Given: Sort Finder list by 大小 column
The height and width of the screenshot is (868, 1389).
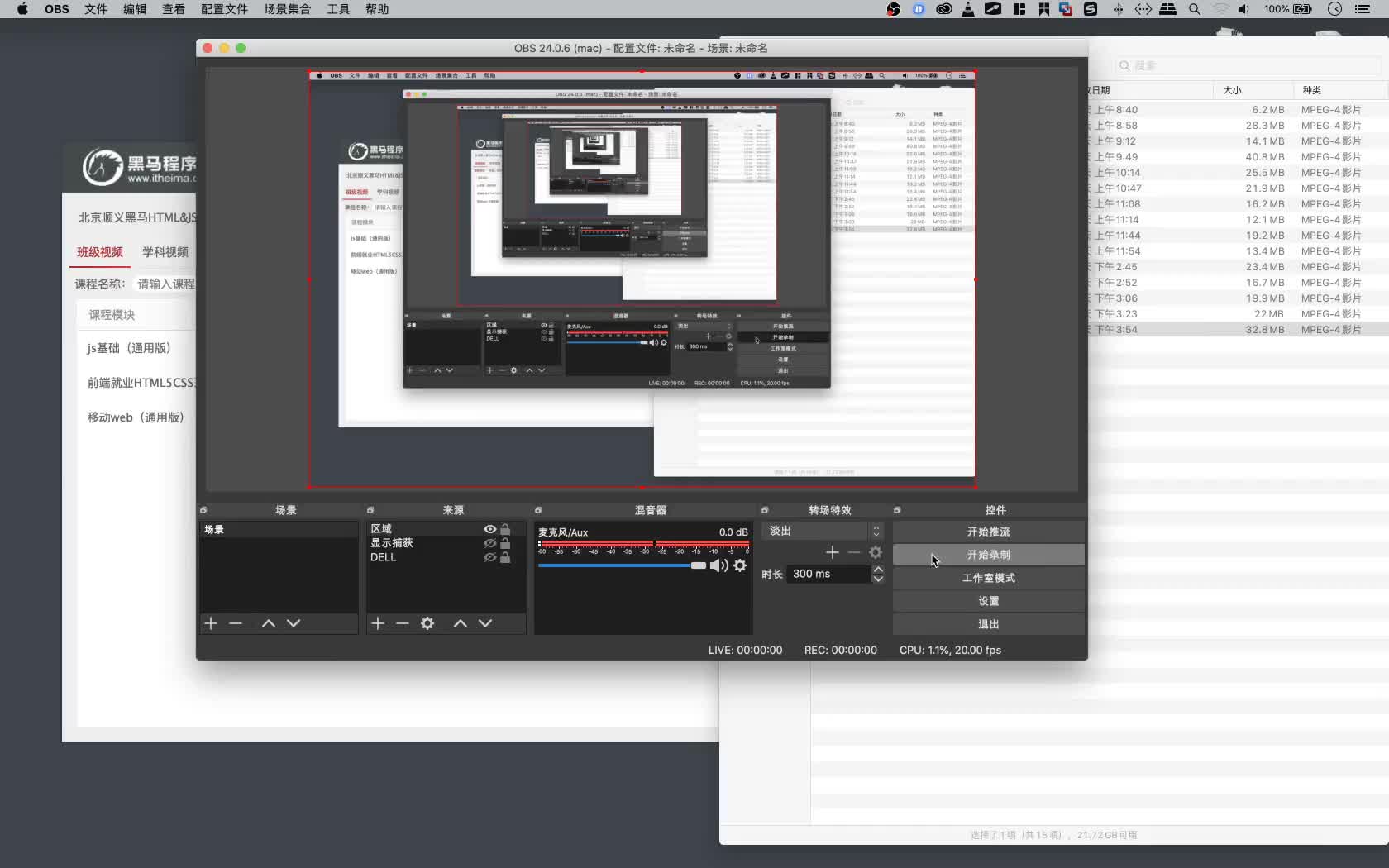Looking at the screenshot, I should tap(1253, 90).
